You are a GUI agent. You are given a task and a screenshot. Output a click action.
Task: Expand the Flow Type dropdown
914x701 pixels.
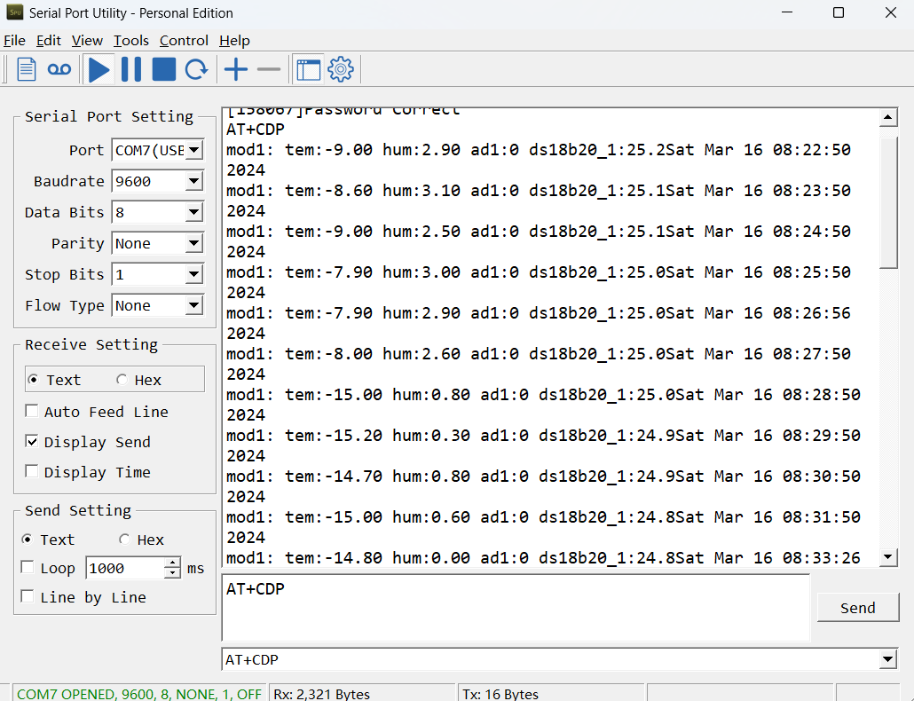click(x=194, y=305)
